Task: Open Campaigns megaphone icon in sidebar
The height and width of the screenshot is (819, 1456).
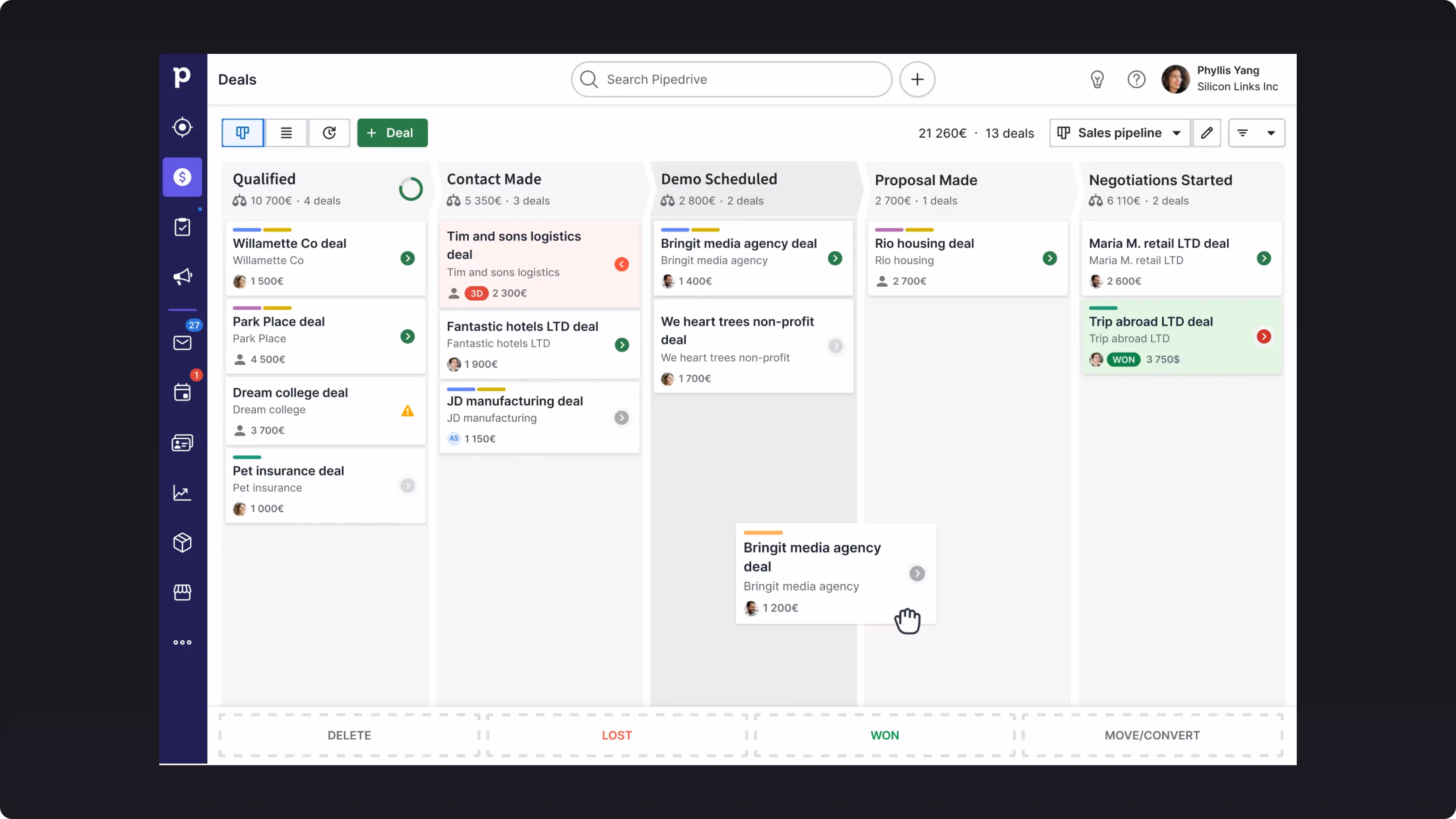Action: (x=182, y=276)
